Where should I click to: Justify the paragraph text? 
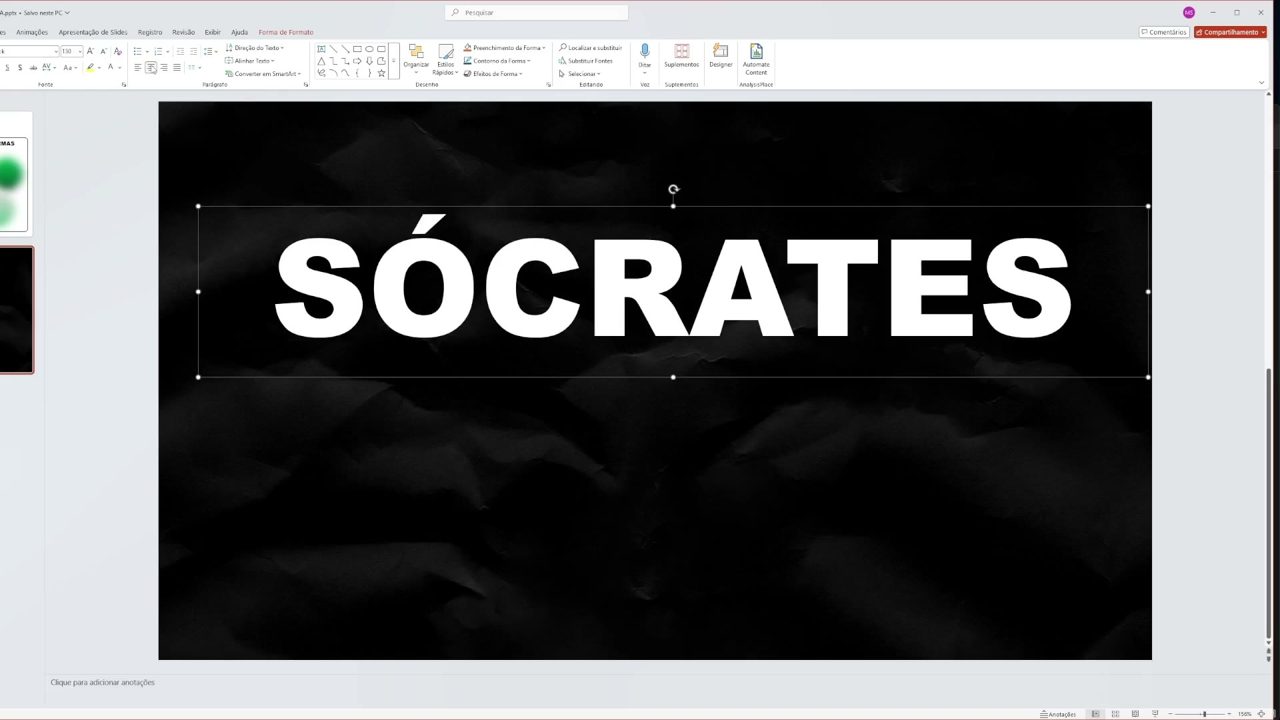pos(177,68)
